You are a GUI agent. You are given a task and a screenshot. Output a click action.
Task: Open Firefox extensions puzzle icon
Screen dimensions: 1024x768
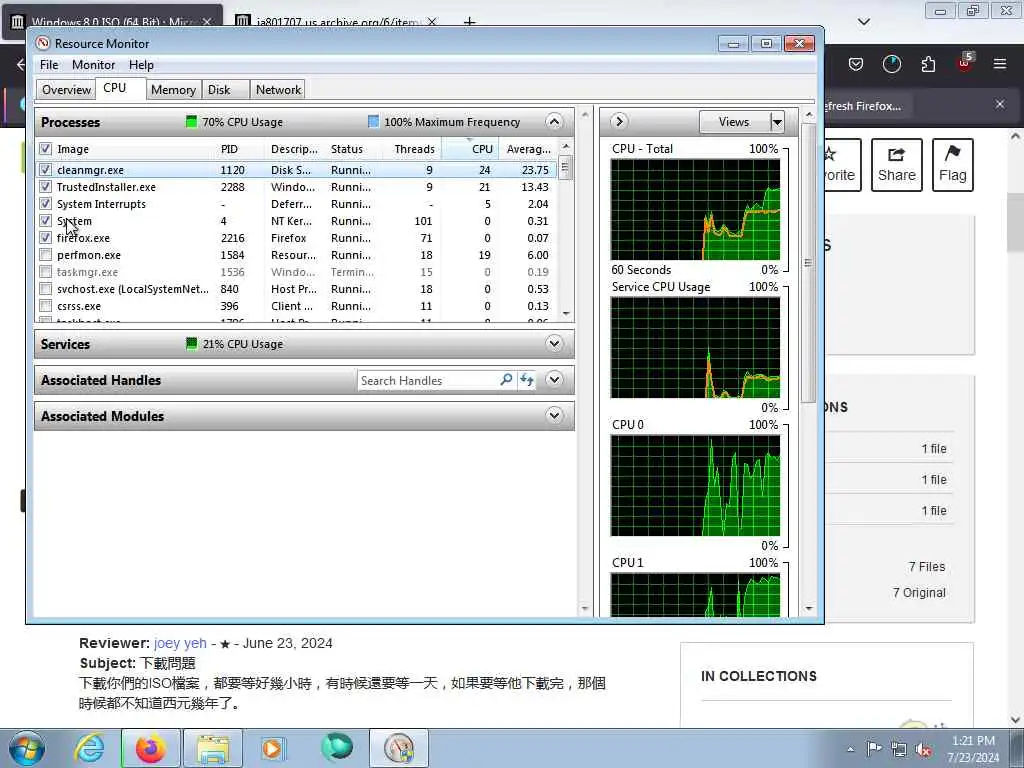click(x=928, y=64)
